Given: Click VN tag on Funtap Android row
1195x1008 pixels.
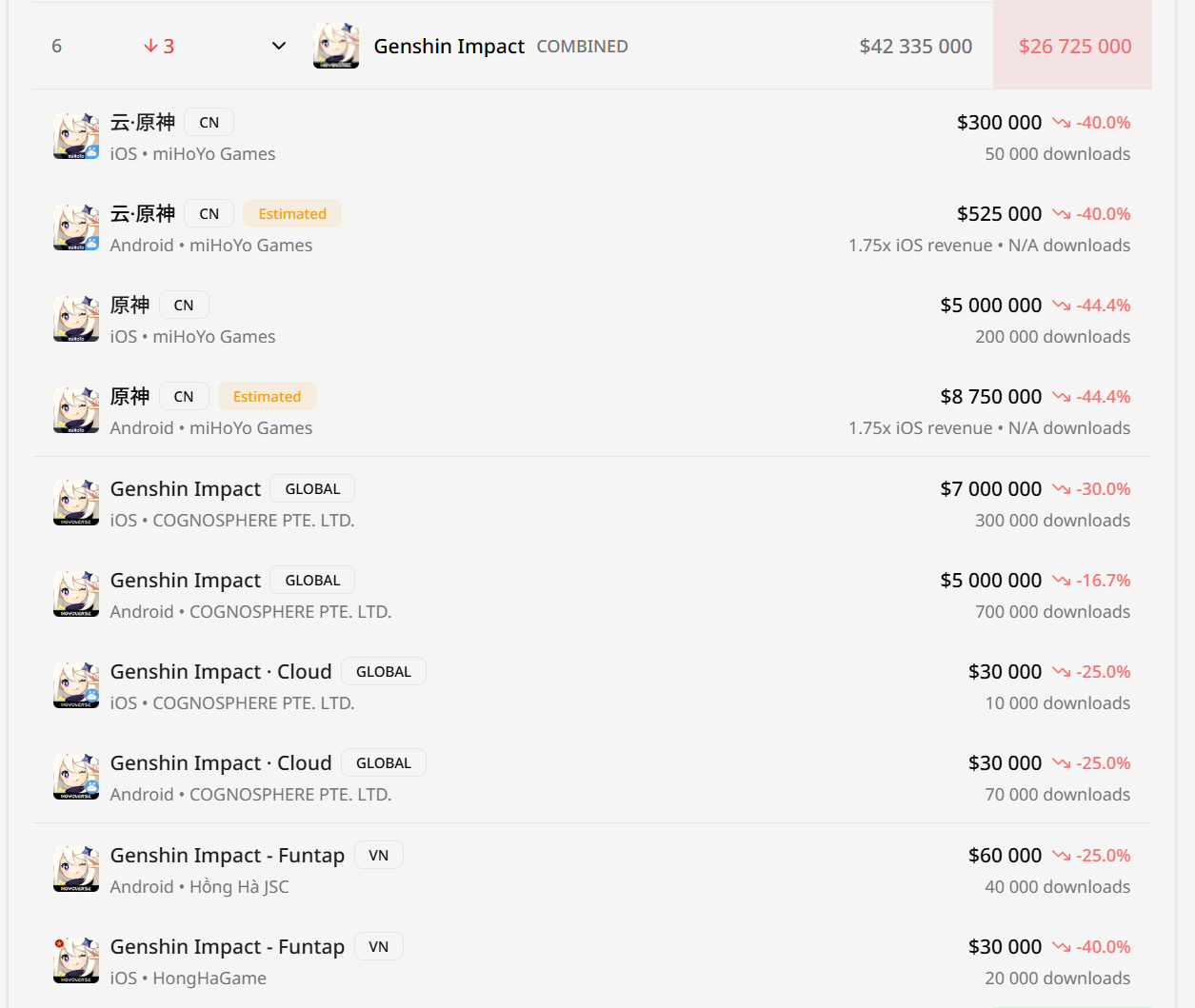Looking at the screenshot, I should click(x=379, y=855).
